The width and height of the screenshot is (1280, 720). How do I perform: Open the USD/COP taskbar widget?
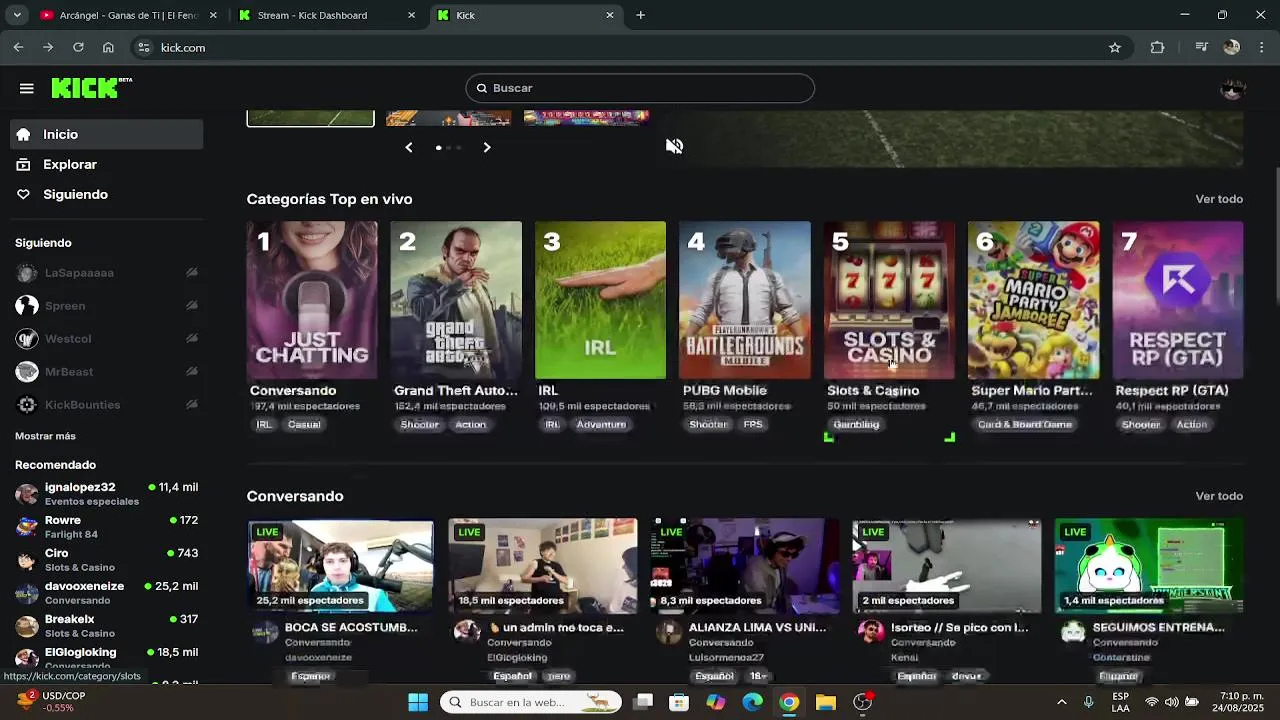pos(52,702)
